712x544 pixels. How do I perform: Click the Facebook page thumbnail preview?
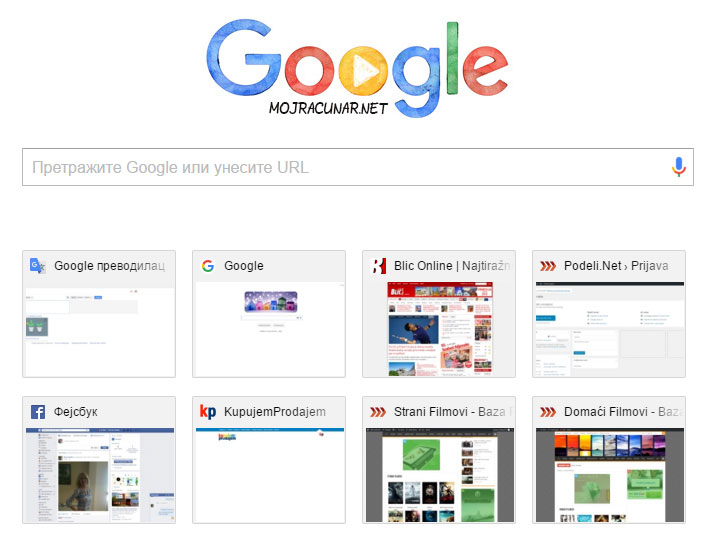[99, 475]
